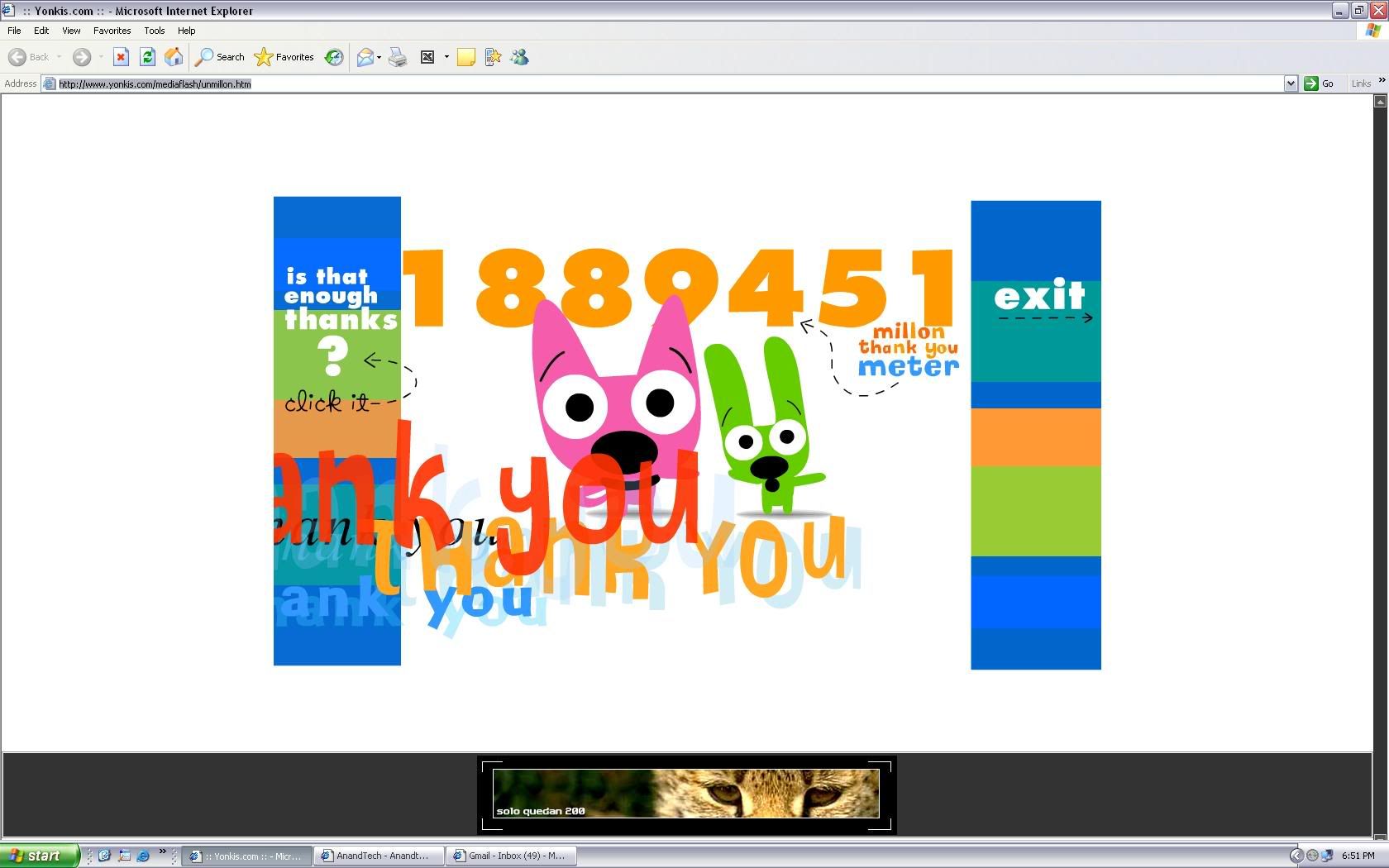Click the green bunny character
This screenshot has height=868, width=1389.
(x=765, y=426)
